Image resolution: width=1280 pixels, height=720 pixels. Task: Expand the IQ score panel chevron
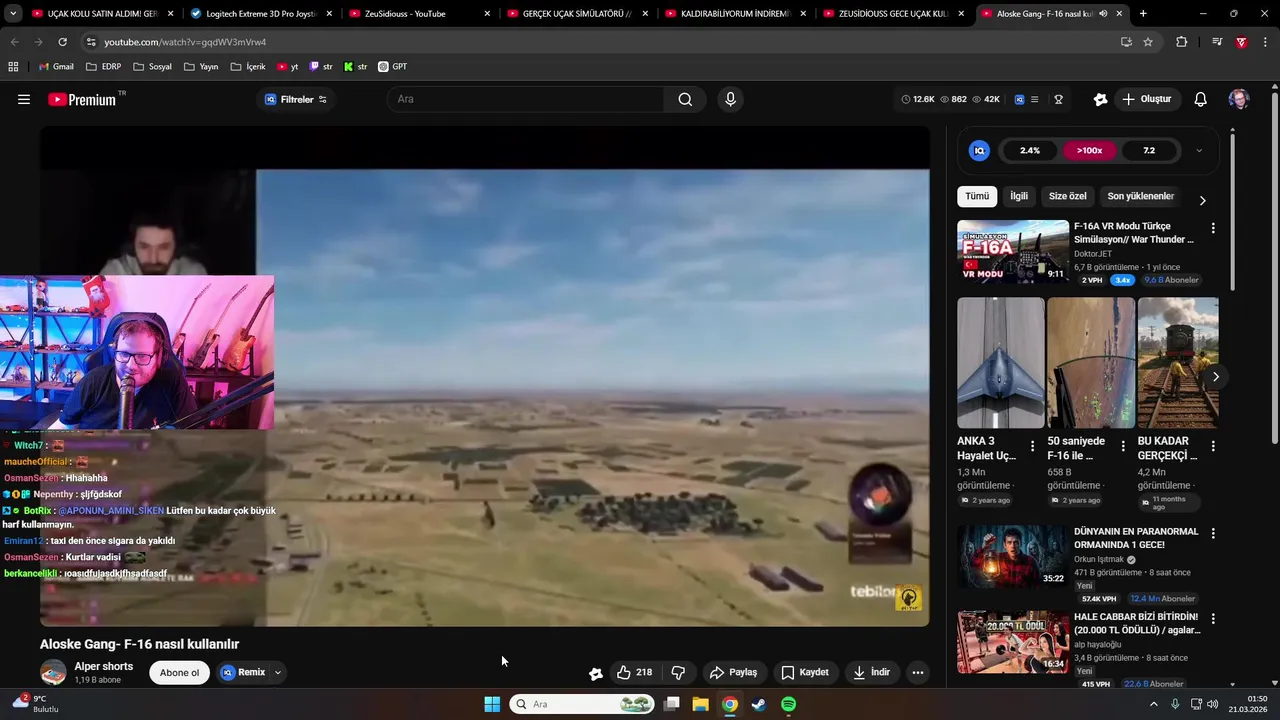1199,151
